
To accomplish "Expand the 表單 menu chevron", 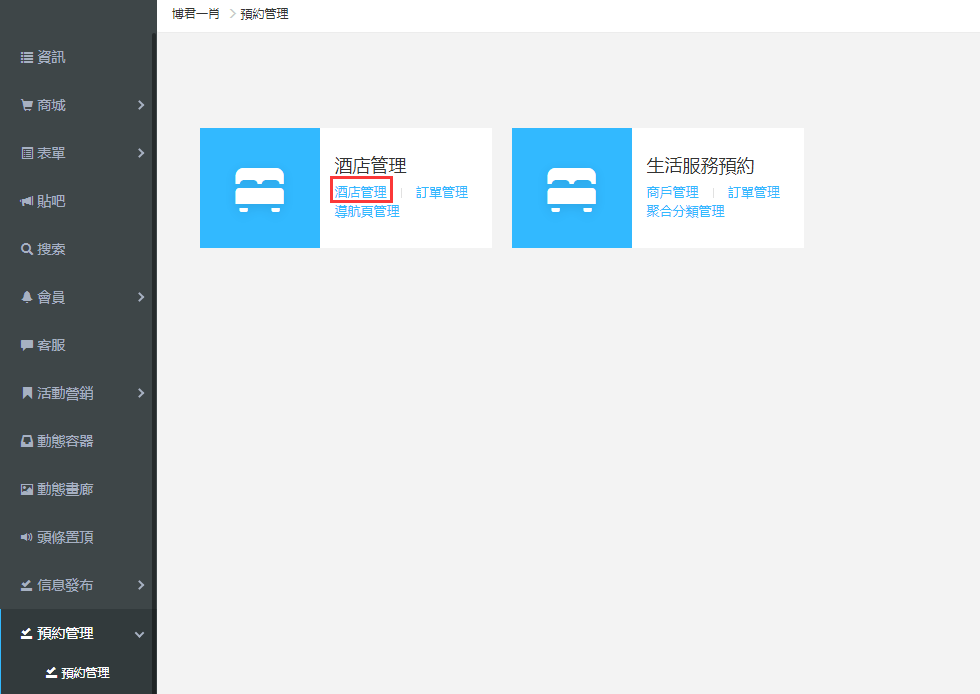I will (x=141, y=153).
